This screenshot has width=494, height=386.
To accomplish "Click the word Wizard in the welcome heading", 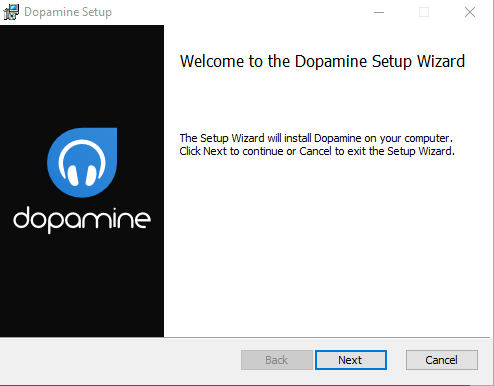I will click(x=441, y=62).
